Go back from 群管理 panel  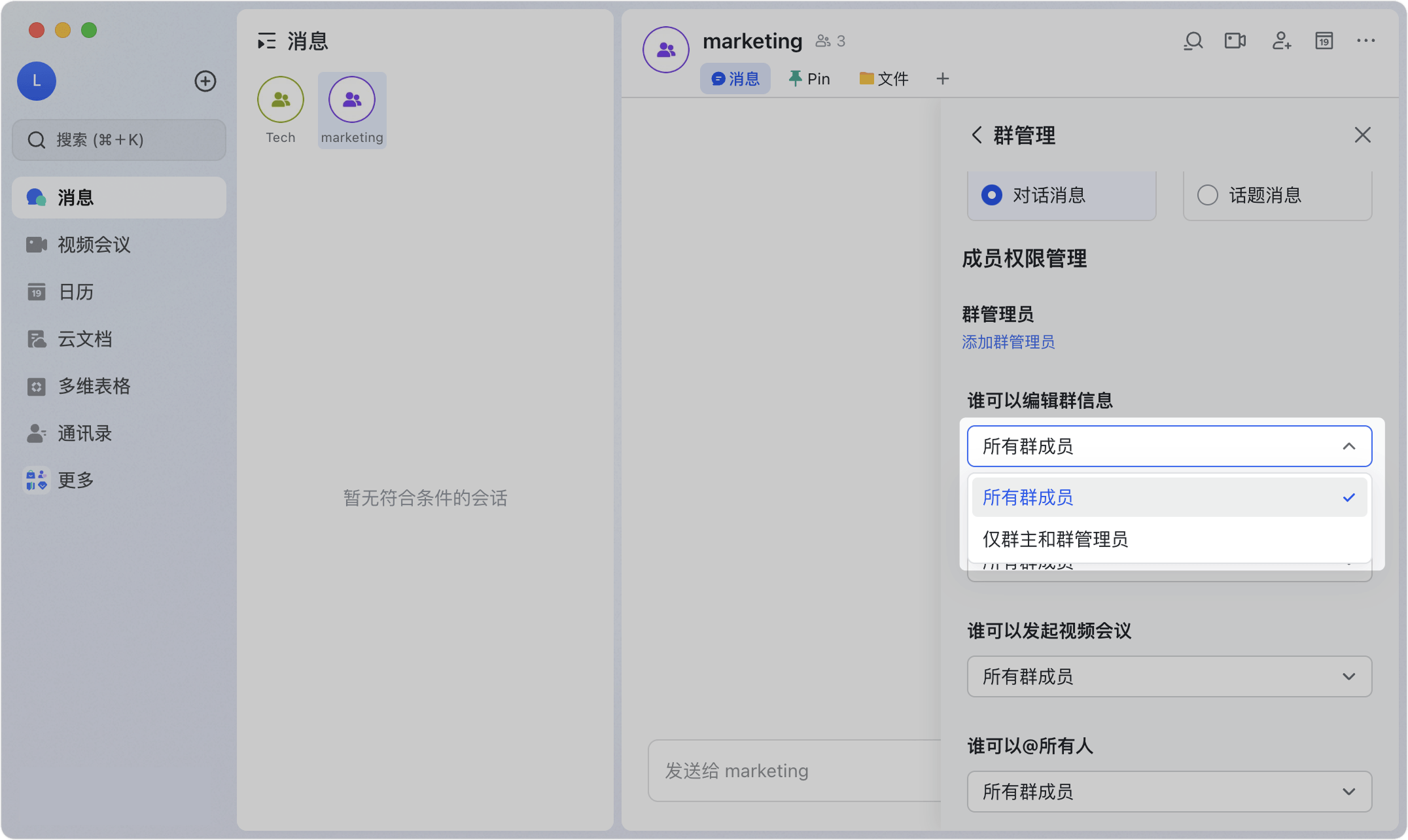(x=977, y=135)
